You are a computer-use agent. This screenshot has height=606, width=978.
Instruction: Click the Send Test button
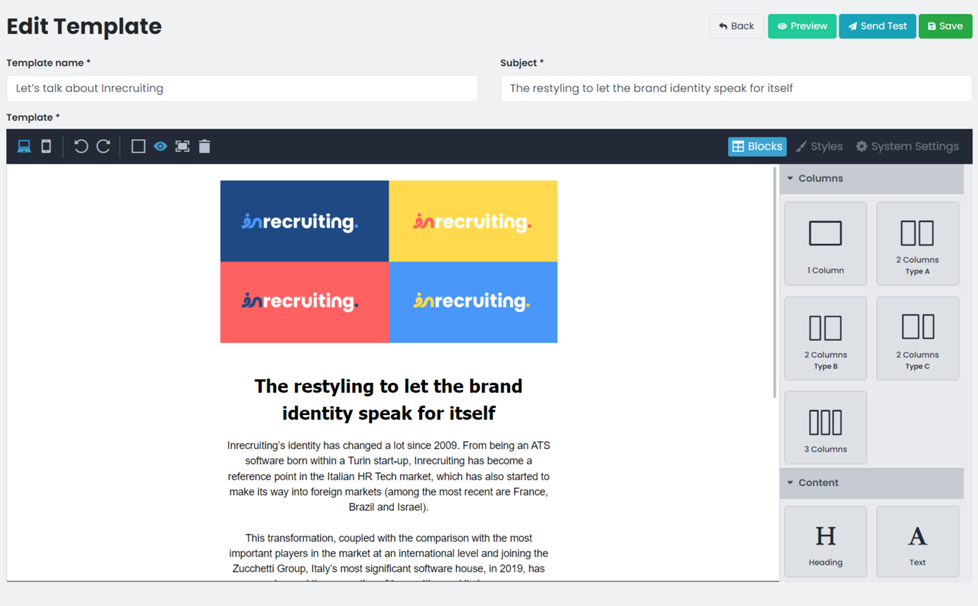tap(877, 26)
